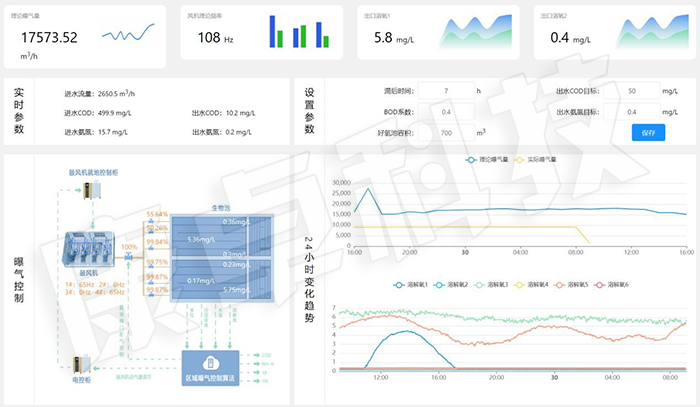This screenshot has height=407, width=700.
Task: Click the 100% main valve icon
Action: click(x=129, y=258)
